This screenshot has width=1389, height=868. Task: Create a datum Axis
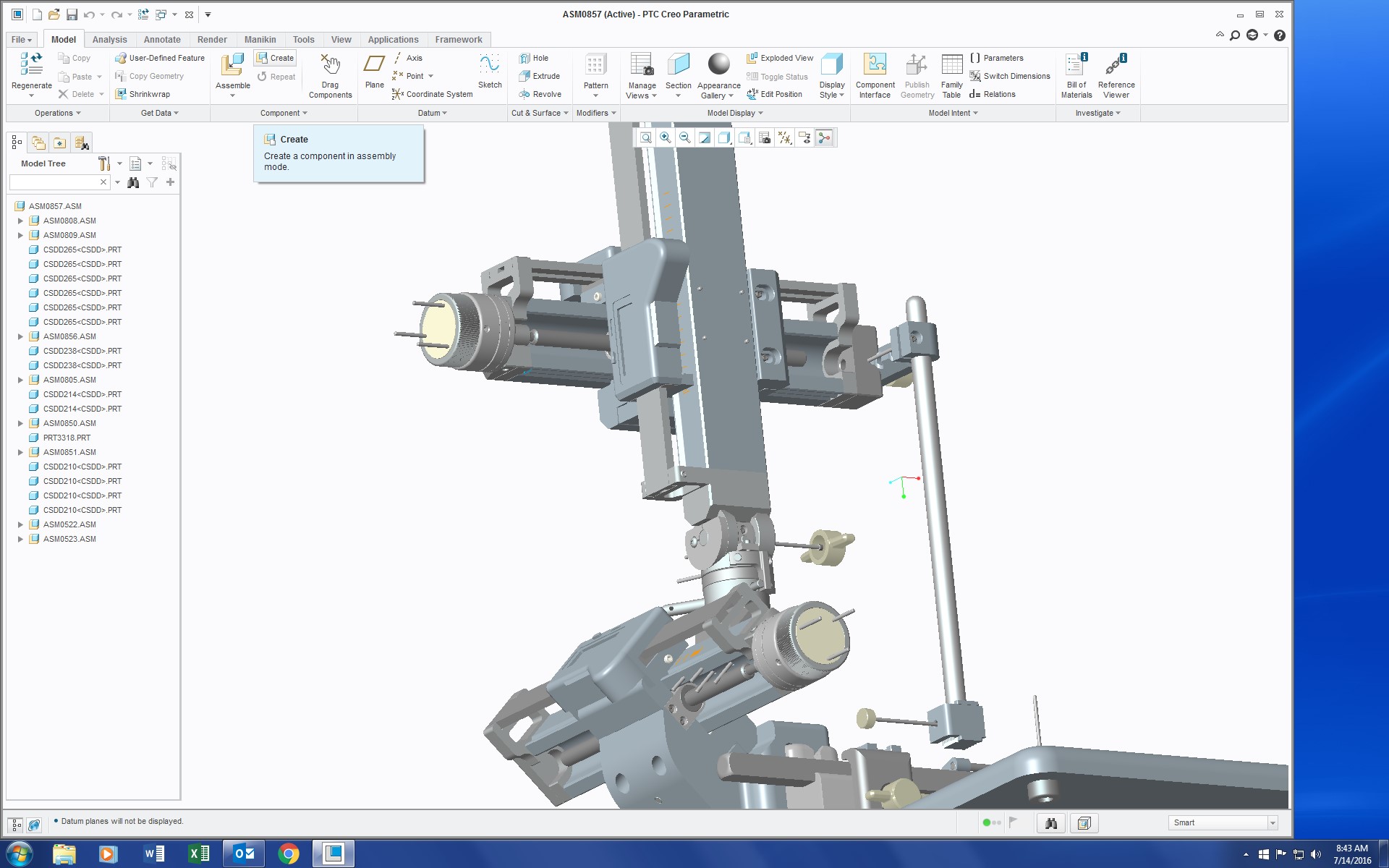[407, 58]
